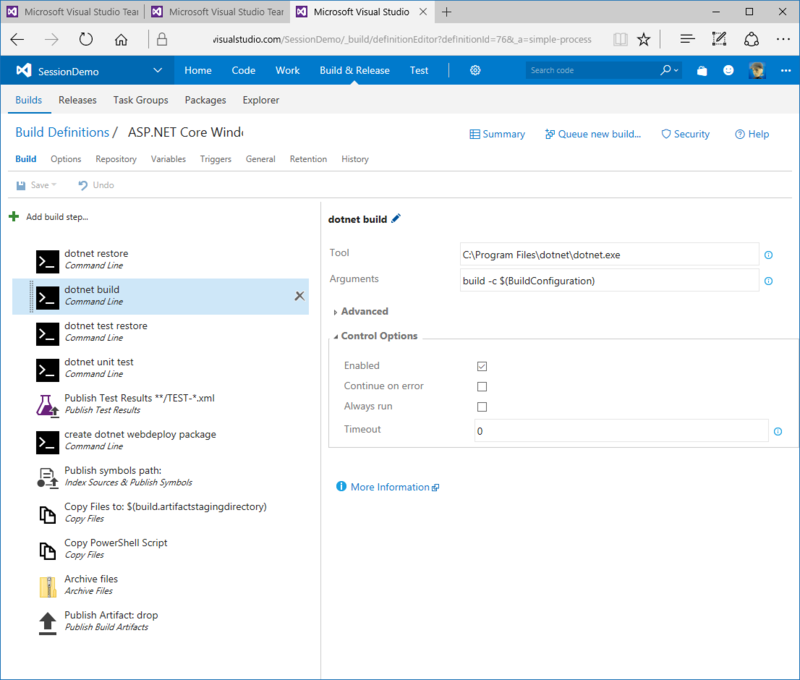Screen dimensions: 800x680
Task: Click the info icon next to Arguments field
Action: (768, 281)
